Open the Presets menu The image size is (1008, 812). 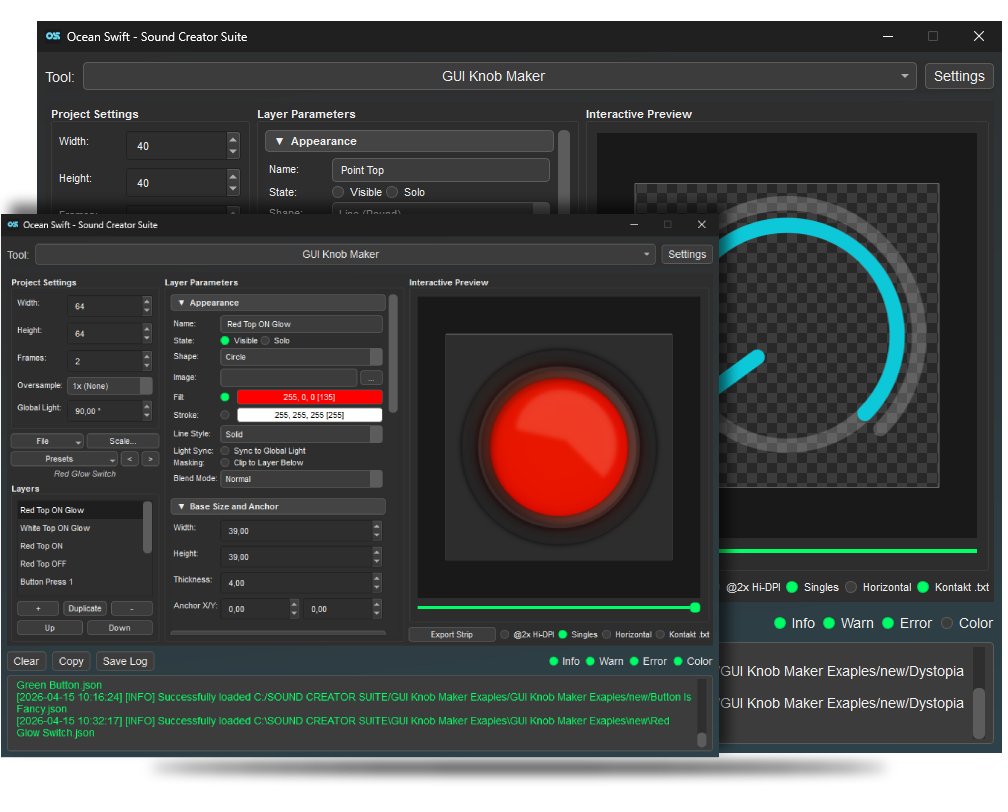pos(63,459)
